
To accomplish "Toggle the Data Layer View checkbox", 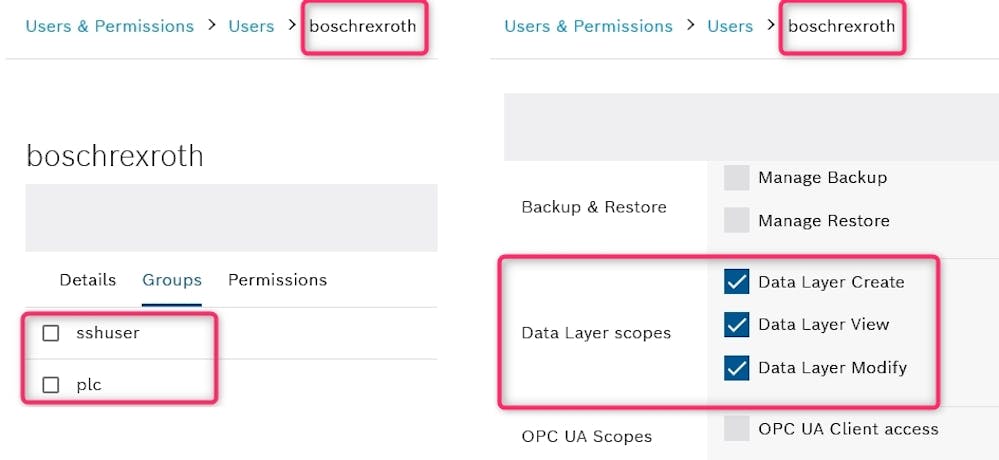I will (736, 325).
